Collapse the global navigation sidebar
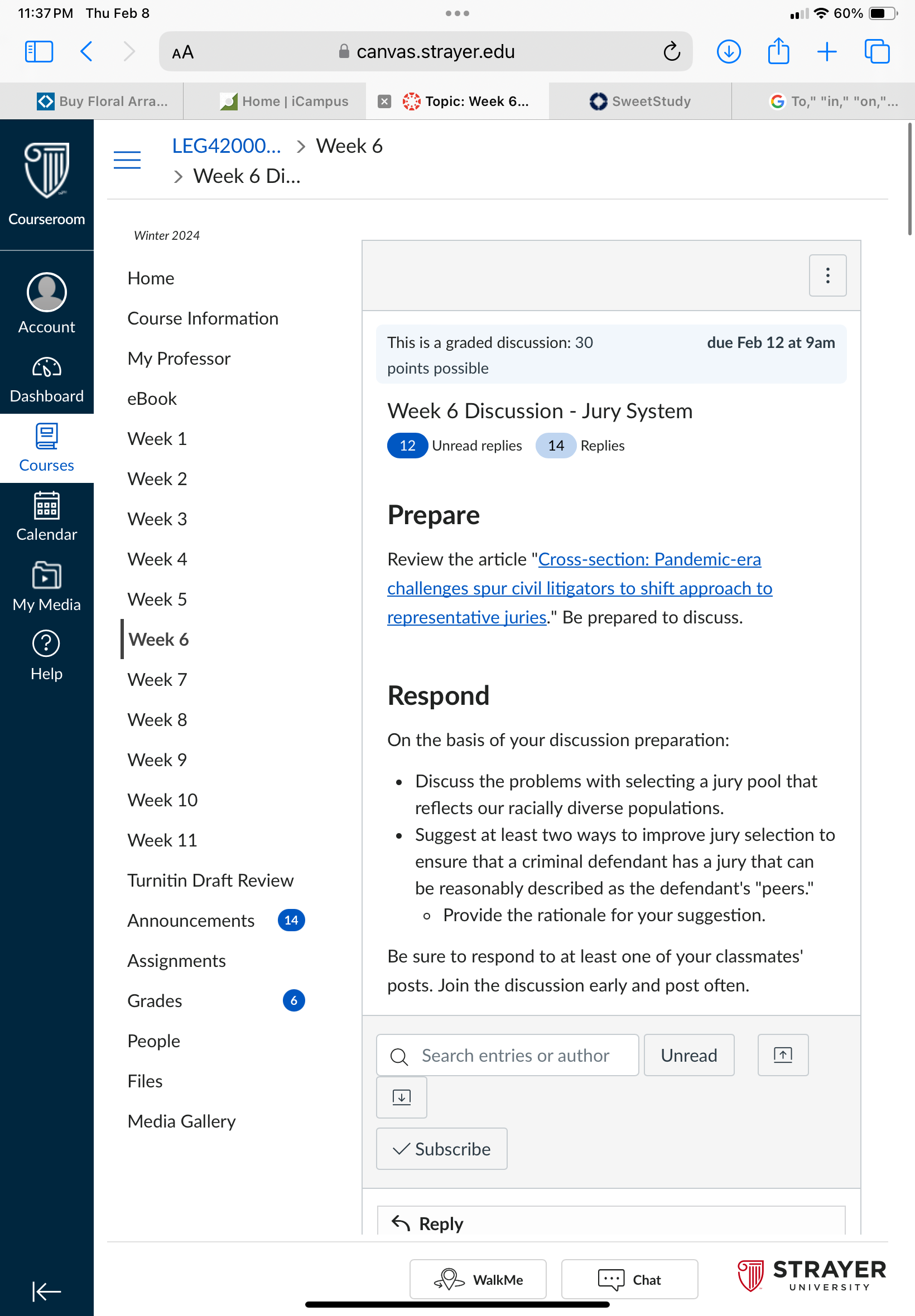915x1316 pixels. coord(46,1291)
